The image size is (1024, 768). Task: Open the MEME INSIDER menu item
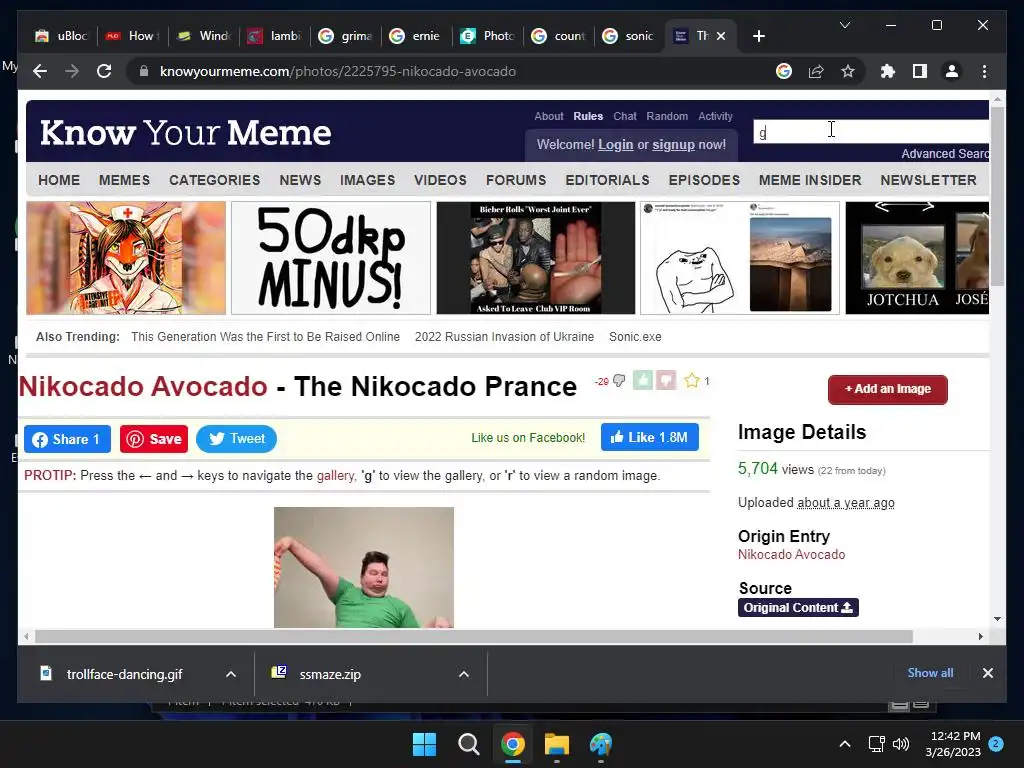pyautogui.click(x=810, y=180)
